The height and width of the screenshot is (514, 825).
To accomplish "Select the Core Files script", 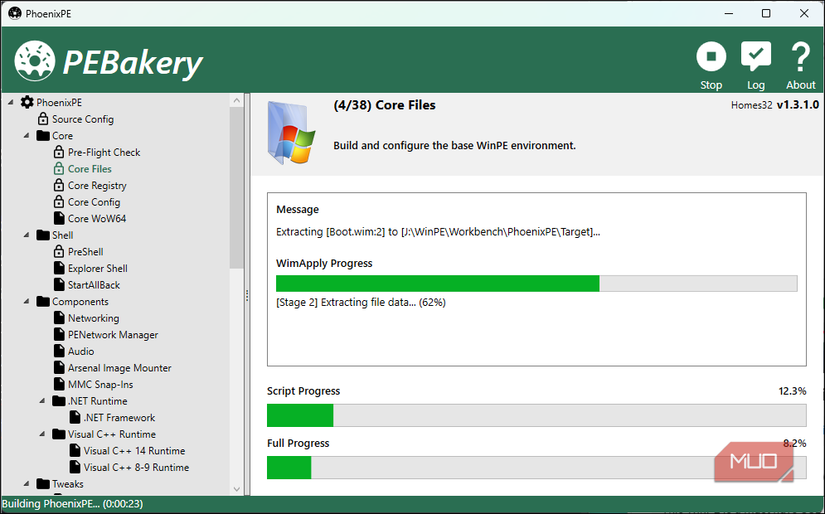I will tap(89, 169).
